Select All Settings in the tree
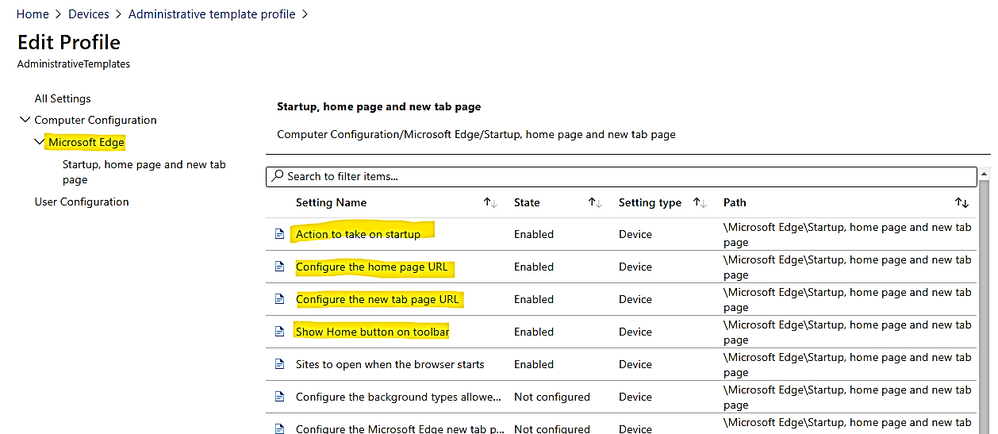The height and width of the screenshot is (434, 998). pos(62,99)
